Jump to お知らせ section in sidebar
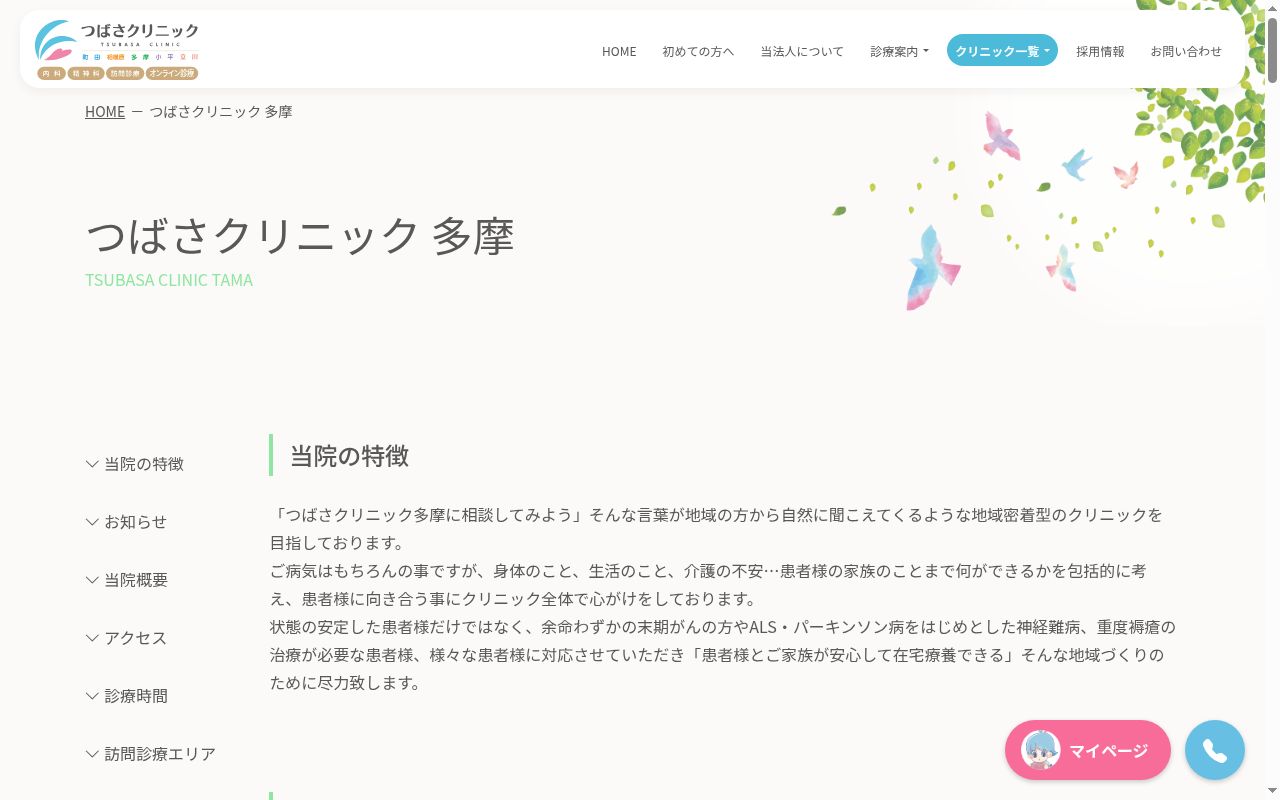 click(126, 522)
